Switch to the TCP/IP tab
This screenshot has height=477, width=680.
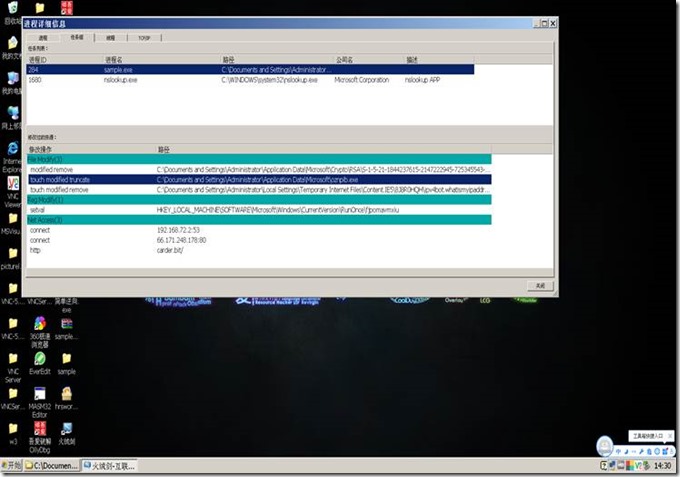pos(145,36)
